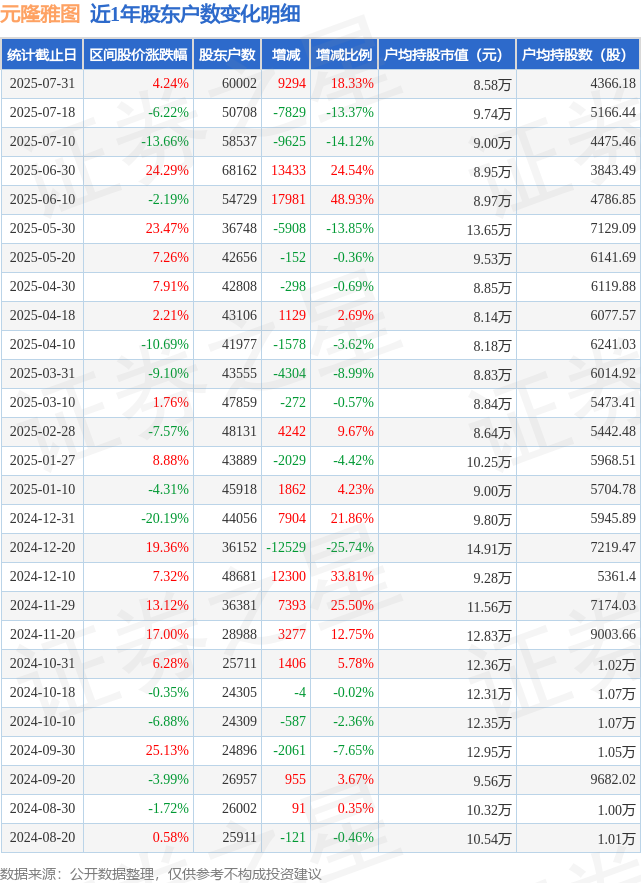Select shareholder count 60002 cell
Viewport: 641px width, 883px height.
[x=227, y=83]
